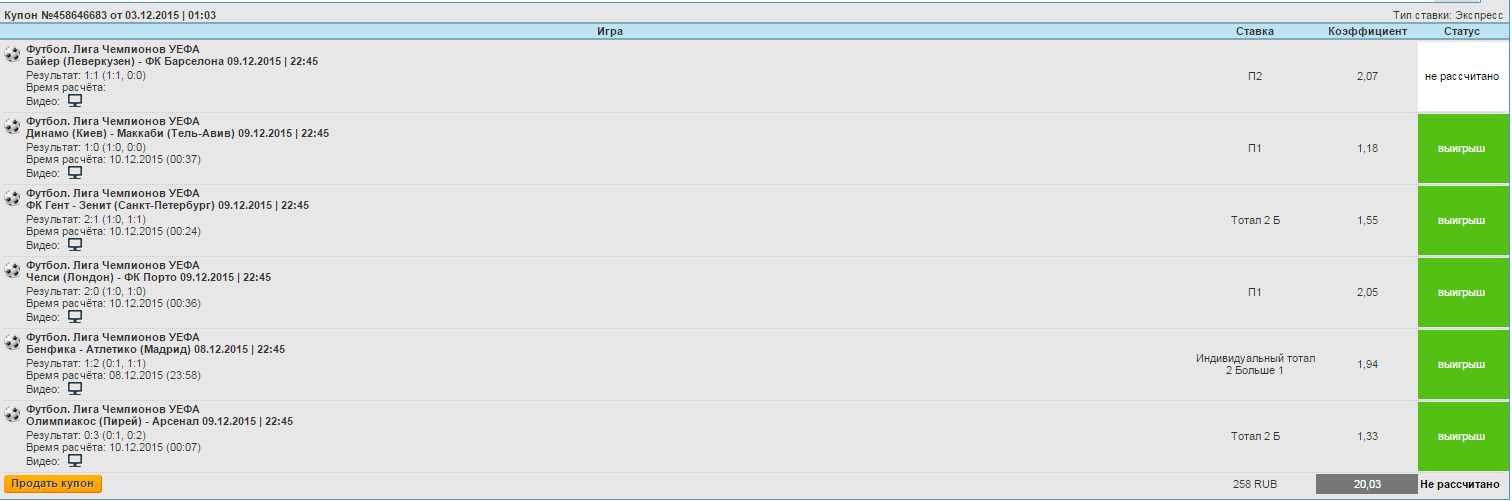Click coefficient 1,55 for Гент - Зенит
This screenshot has height=501, width=1512.
1367,220
